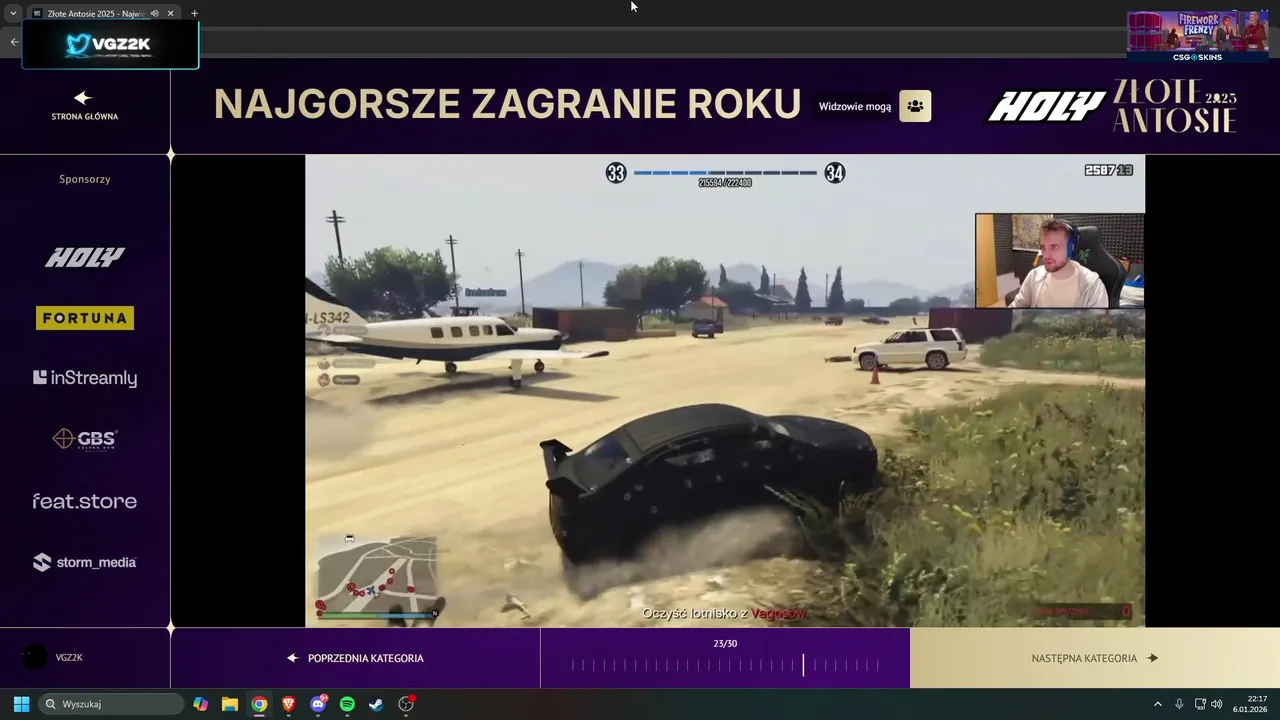Open the volume tray icon

(x=1216, y=704)
